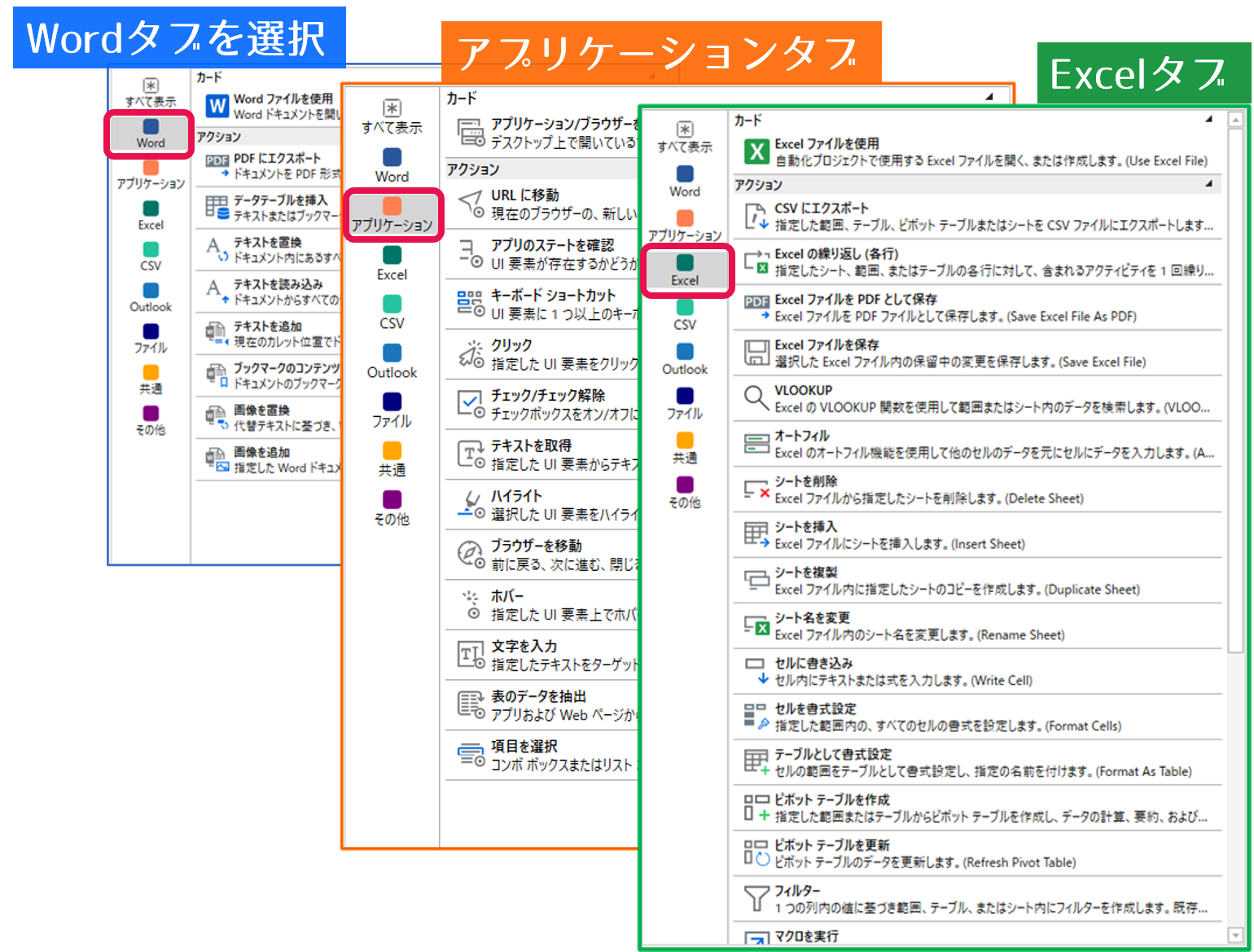Click the VLOOKUP magnifier icon
1254x952 pixels.
pos(756,398)
